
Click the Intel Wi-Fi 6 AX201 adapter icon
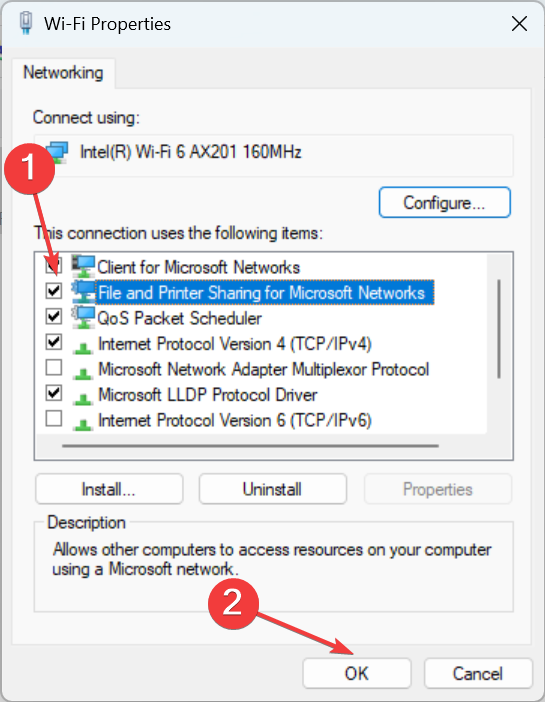click(x=57, y=152)
